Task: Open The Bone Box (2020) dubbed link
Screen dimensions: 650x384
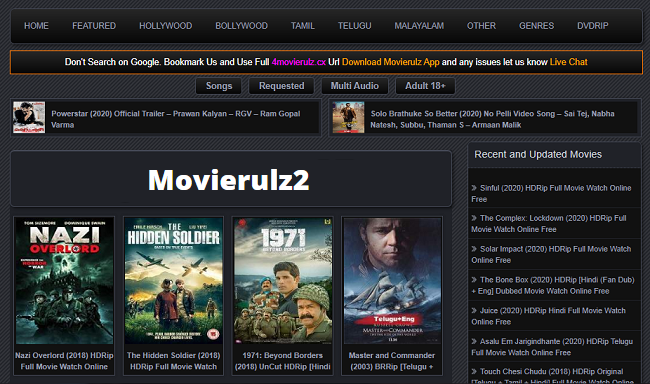Action: (553, 285)
